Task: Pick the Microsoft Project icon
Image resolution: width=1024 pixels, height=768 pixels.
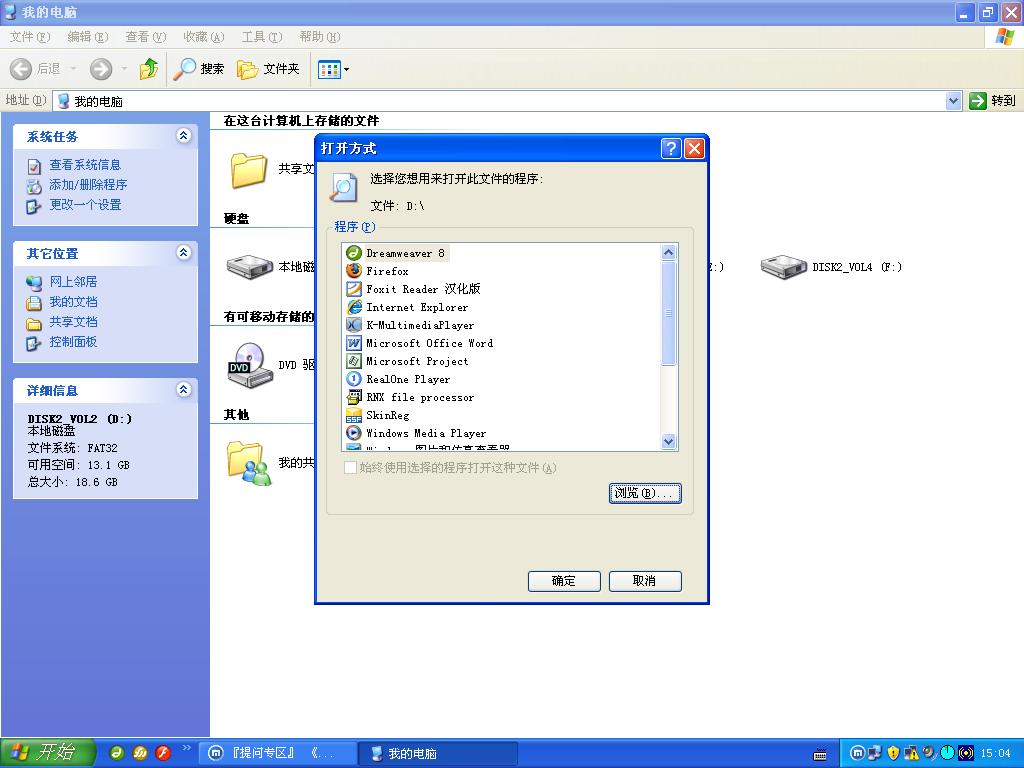Action: pyautogui.click(x=353, y=360)
